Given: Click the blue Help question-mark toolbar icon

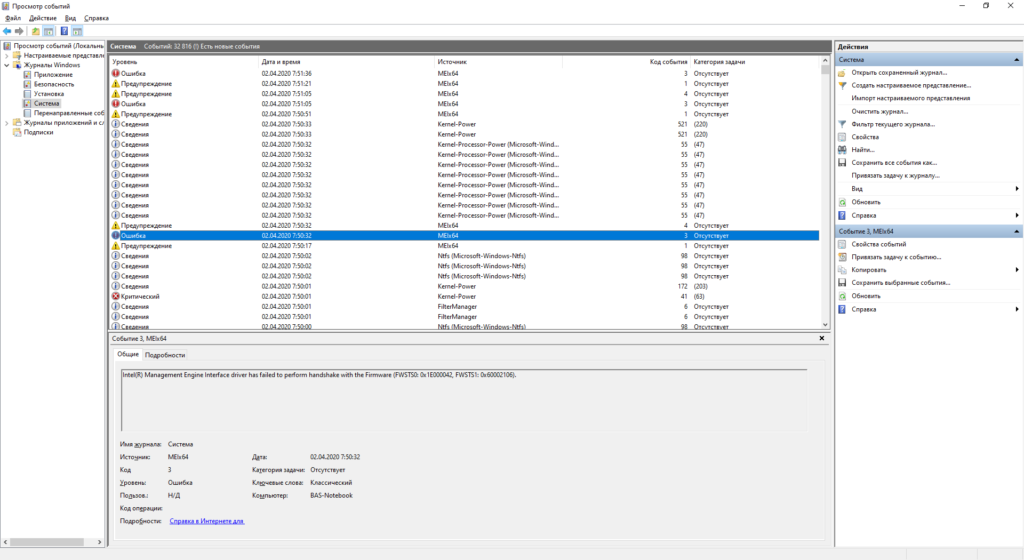Looking at the screenshot, I should tap(64, 31).
